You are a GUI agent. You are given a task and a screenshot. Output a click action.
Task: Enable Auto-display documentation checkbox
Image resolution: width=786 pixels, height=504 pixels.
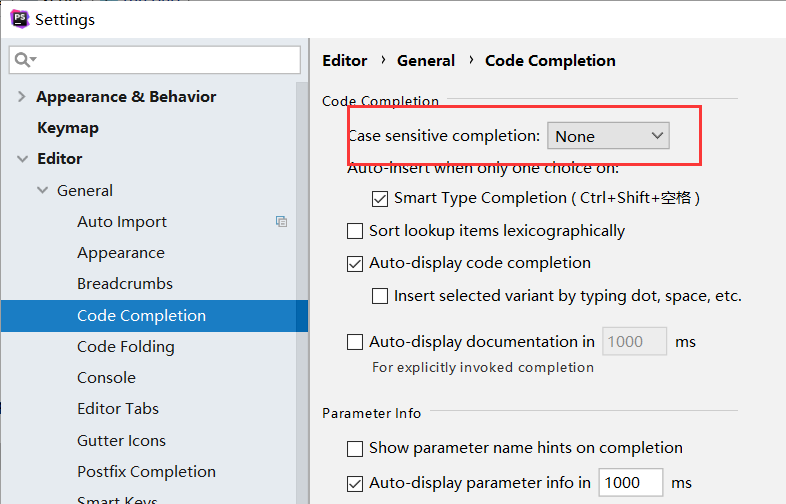coord(355,342)
